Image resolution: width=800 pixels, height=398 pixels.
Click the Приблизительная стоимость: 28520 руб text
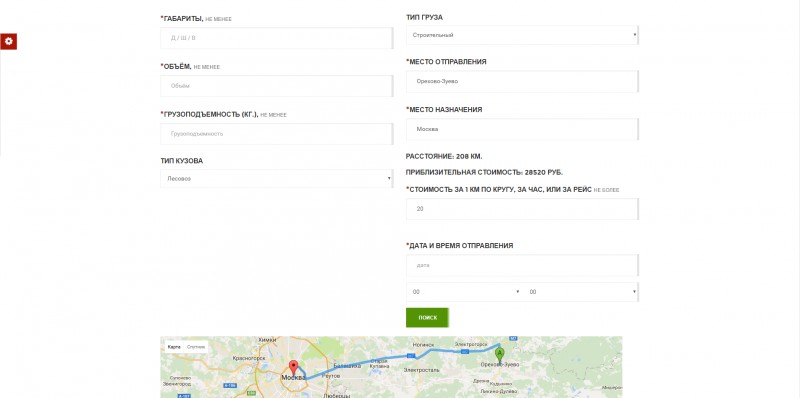[x=484, y=172]
